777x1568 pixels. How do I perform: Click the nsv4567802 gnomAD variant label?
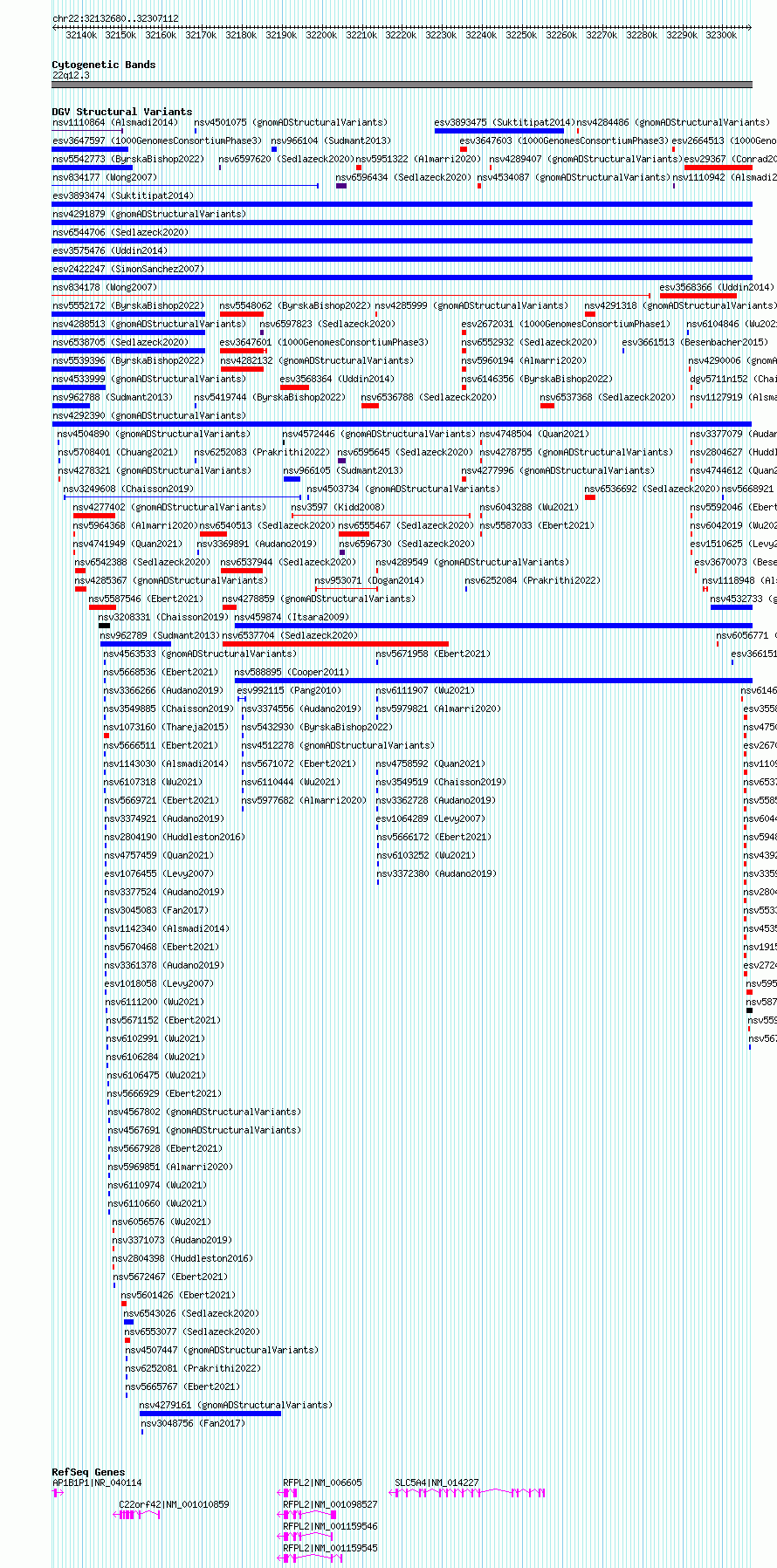coord(204,1113)
